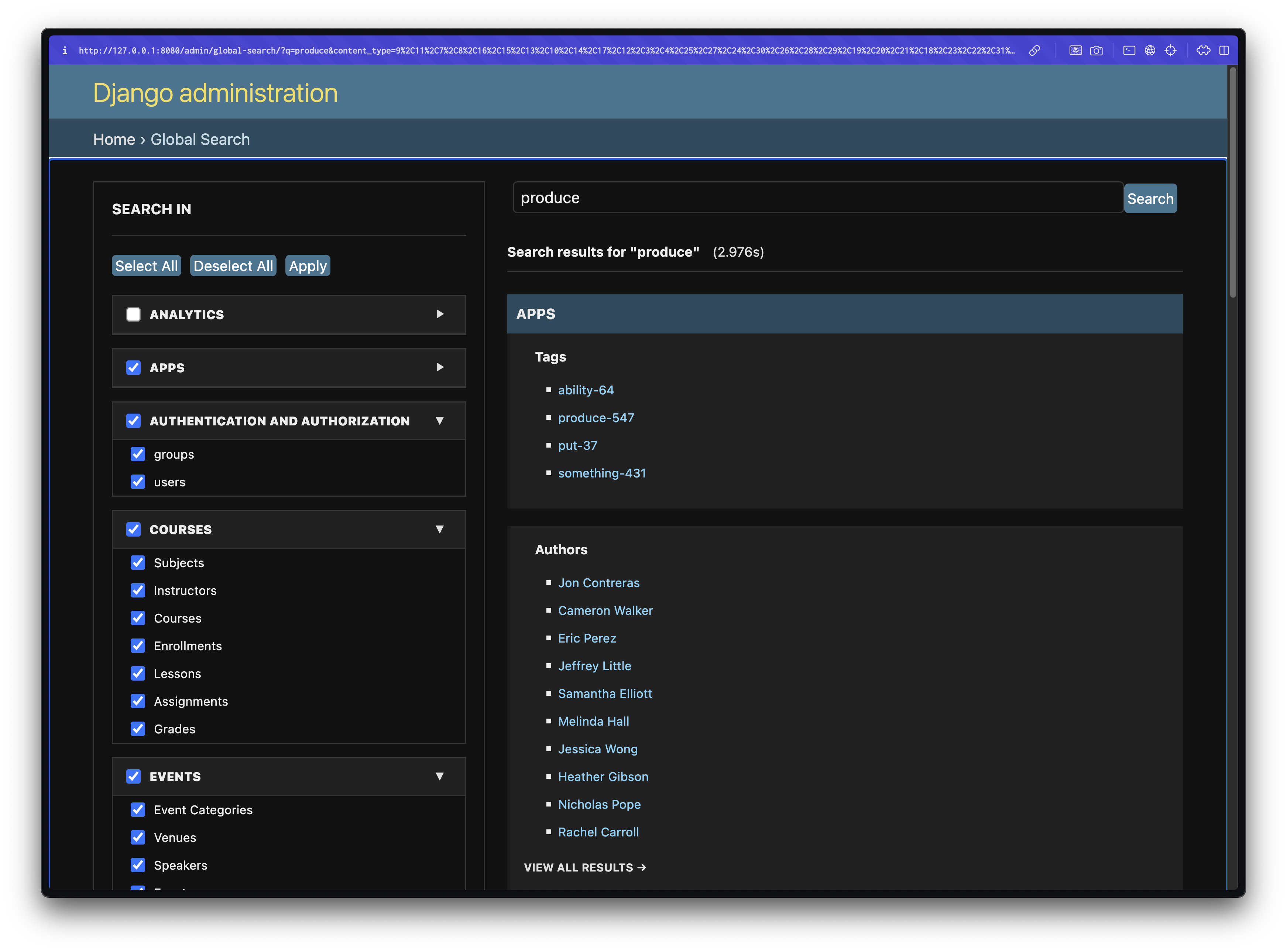Viewport: 1287px width, 952px height.
Task: Open author Cameron Walker
Action: 605,610
